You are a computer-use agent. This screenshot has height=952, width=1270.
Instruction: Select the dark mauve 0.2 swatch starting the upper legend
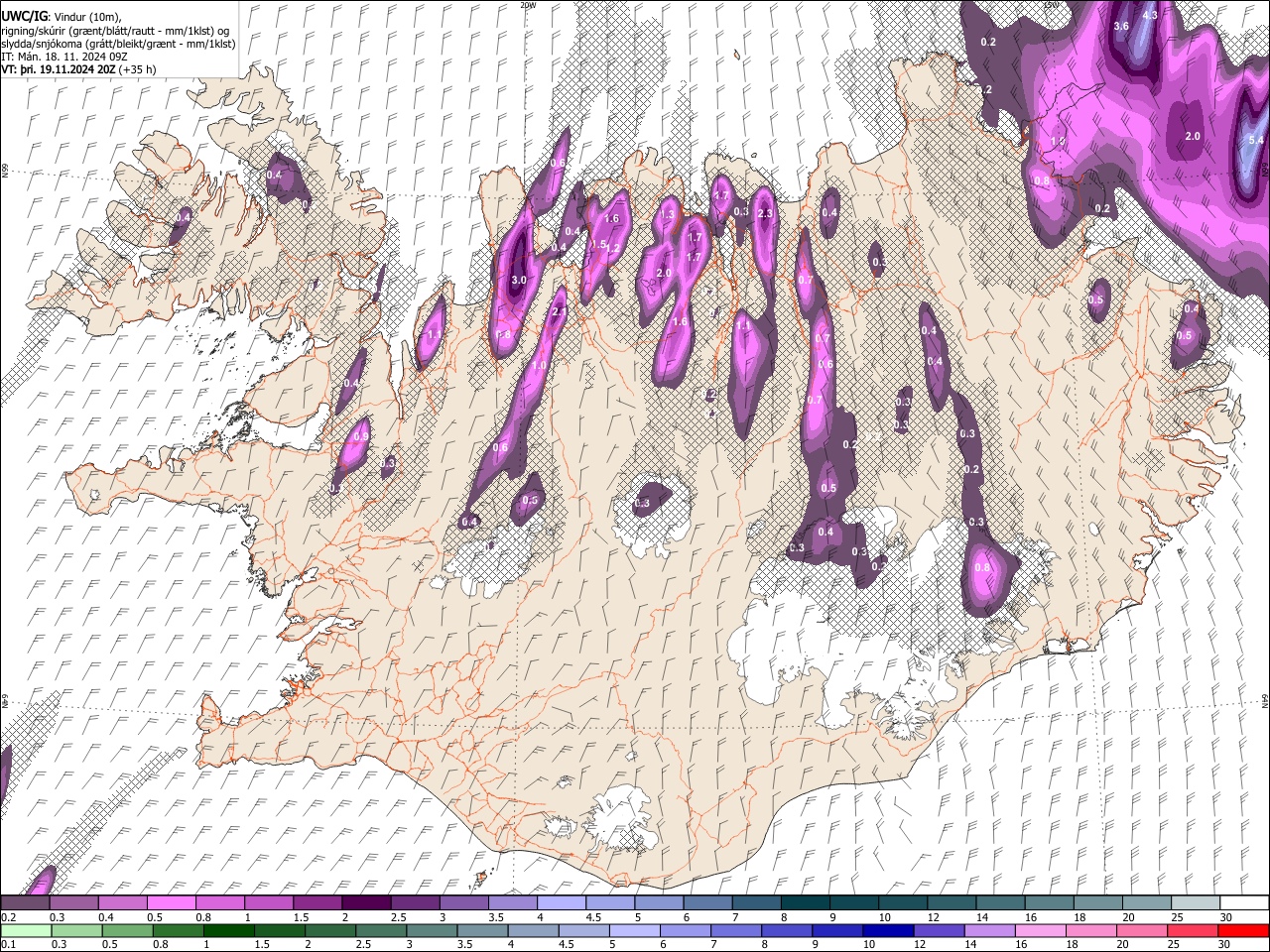[x=25, y=902]
